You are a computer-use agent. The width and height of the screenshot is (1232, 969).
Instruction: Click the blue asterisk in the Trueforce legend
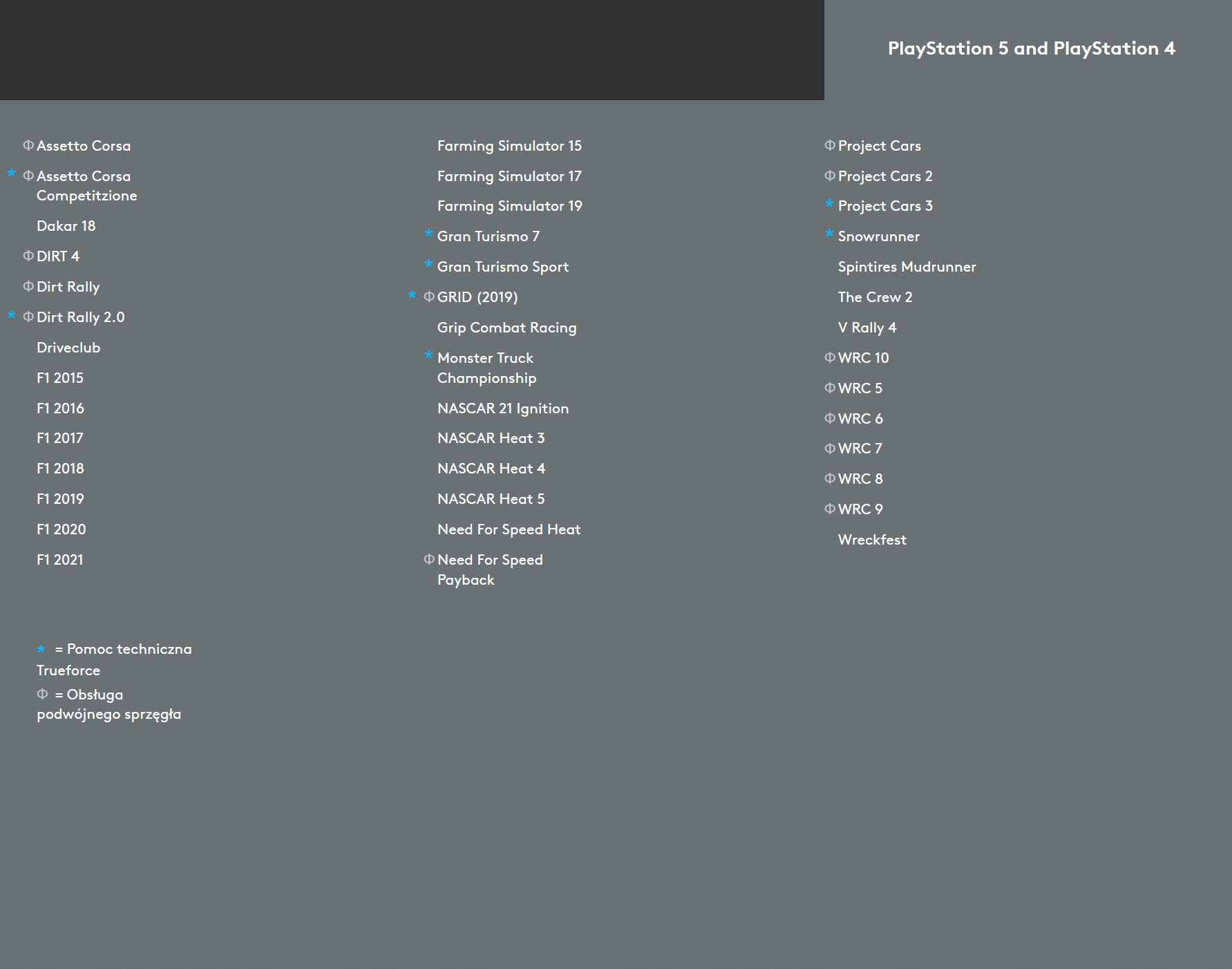pos(41,649)
